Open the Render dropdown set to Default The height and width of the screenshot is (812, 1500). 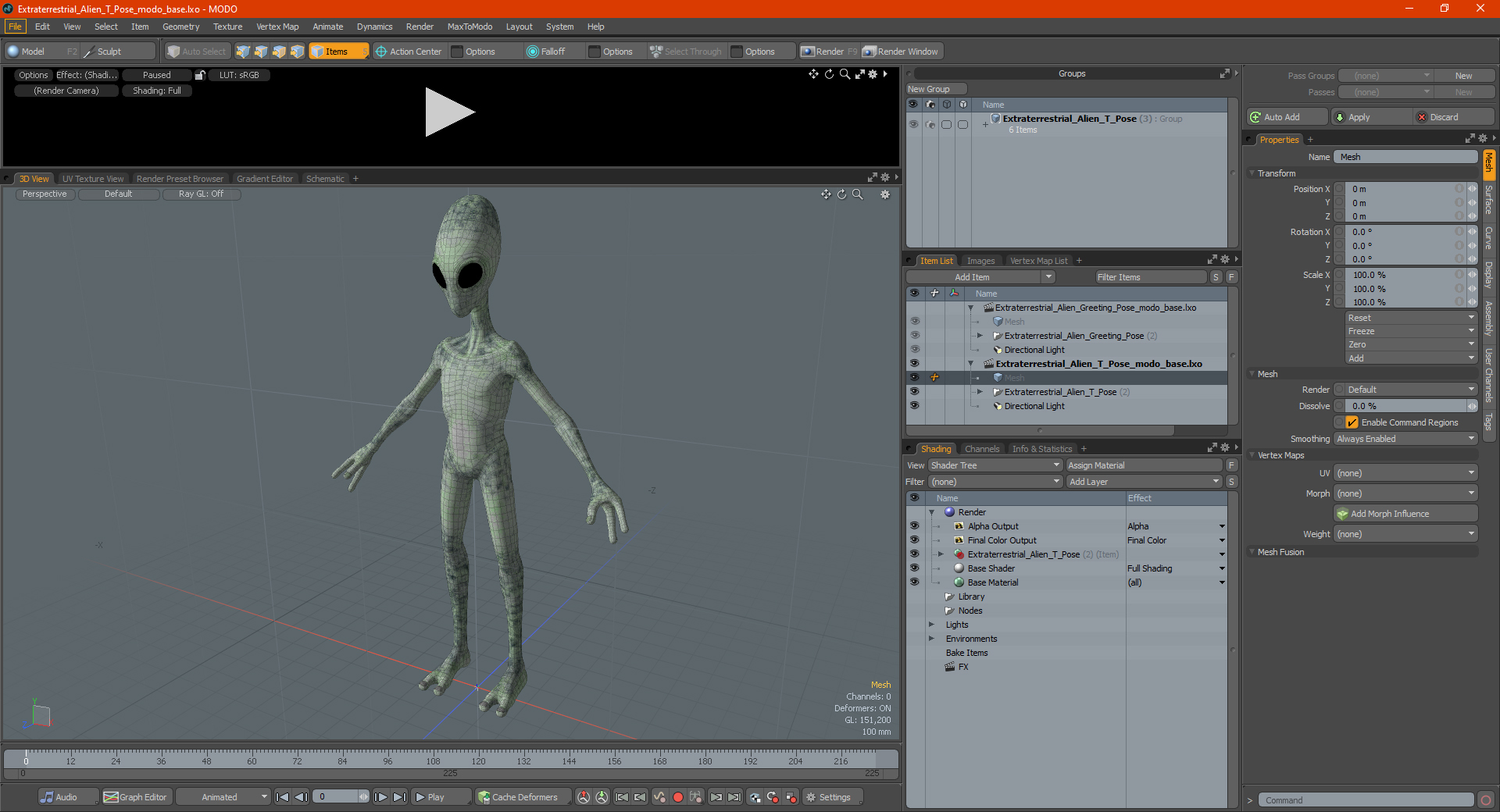1411,390
